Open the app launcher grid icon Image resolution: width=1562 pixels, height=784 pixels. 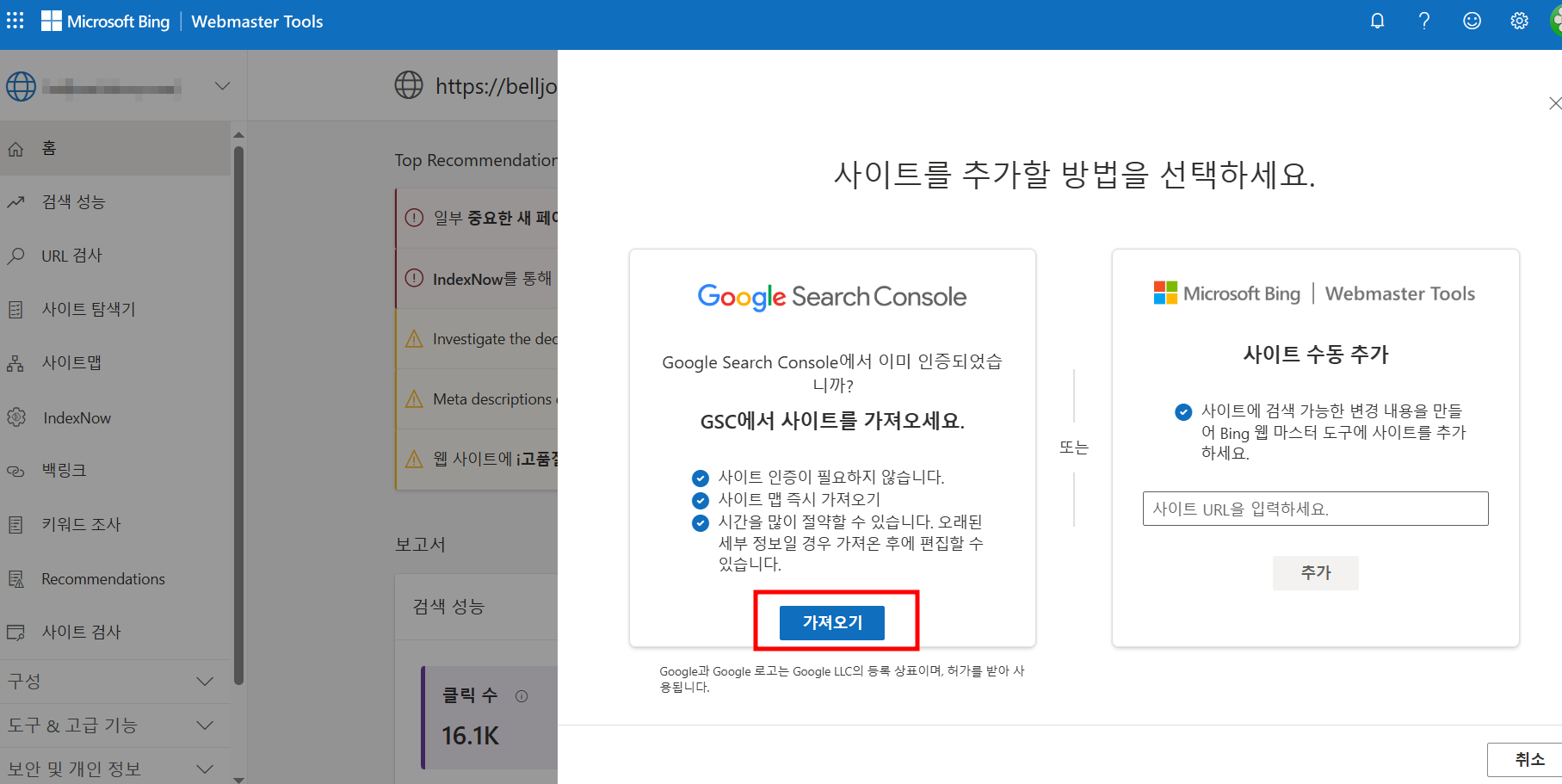pyautogui.click(x=15, y=21)
